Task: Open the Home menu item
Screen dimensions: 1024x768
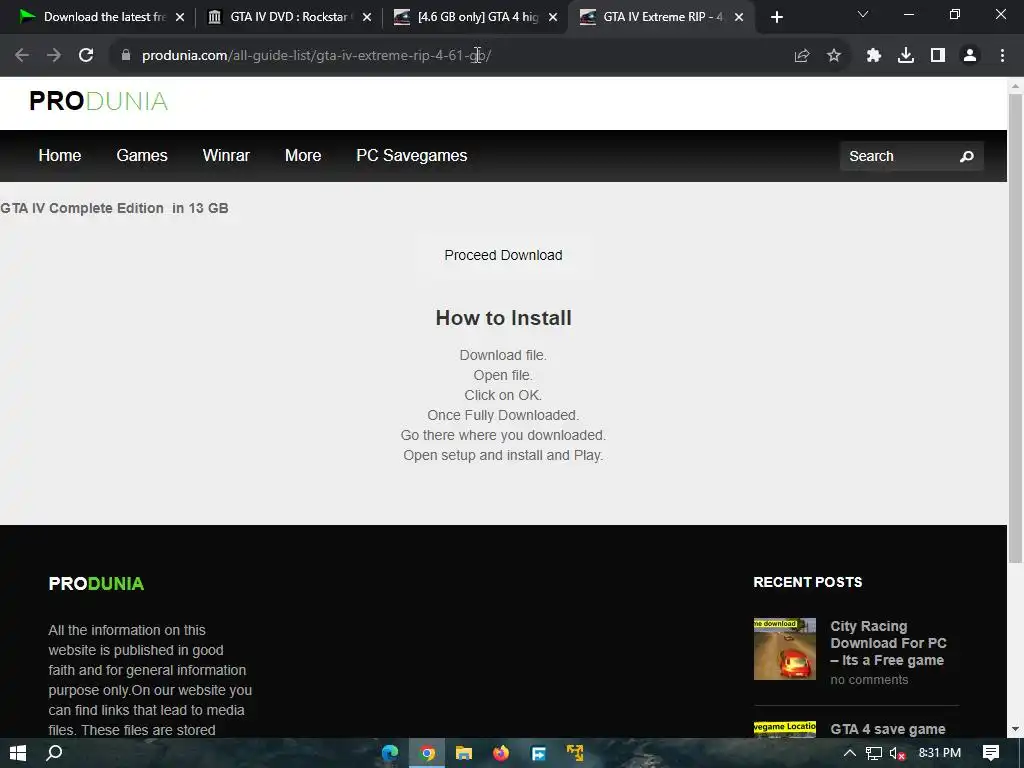Action: 59,155
